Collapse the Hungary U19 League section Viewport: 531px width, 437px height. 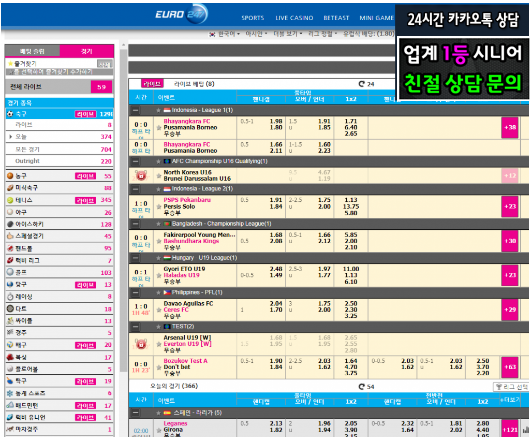pyautogui.click(x=135, y=258)
